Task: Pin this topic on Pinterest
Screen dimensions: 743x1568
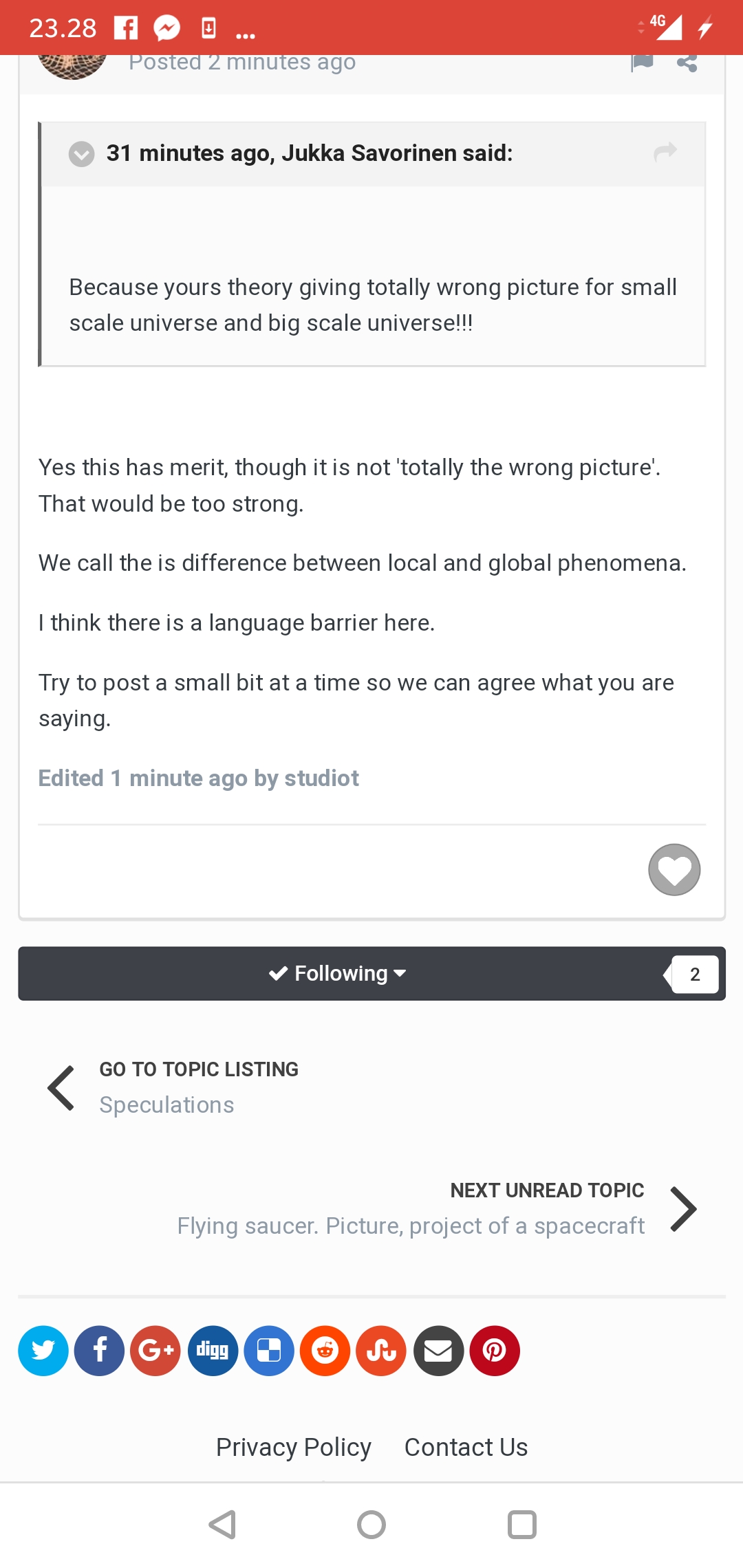Action: coord(495,1351)
